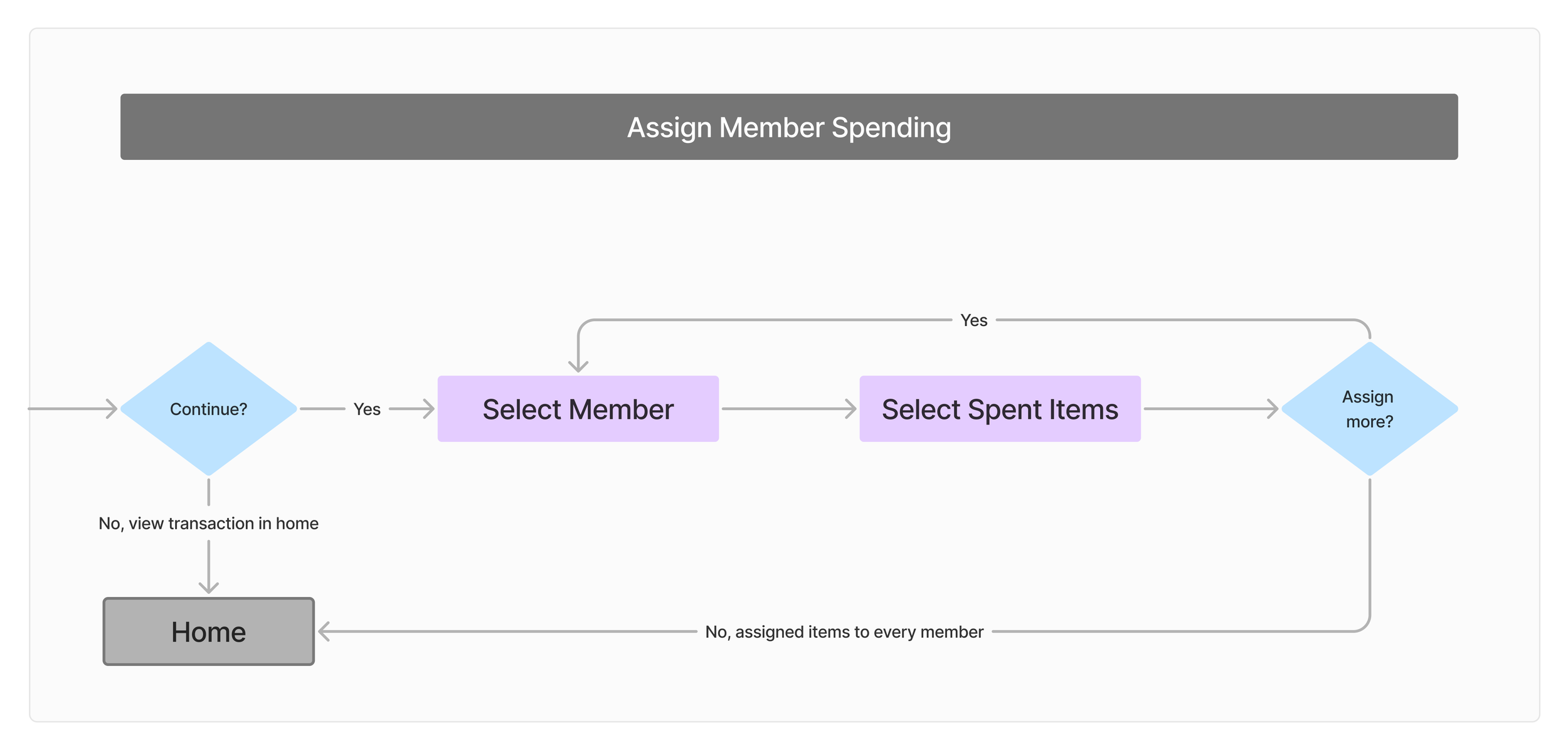Select the Assign more? decision diamond
Image resolution: width=1568 pixels, height=750 pixels.
point(1369,409)
